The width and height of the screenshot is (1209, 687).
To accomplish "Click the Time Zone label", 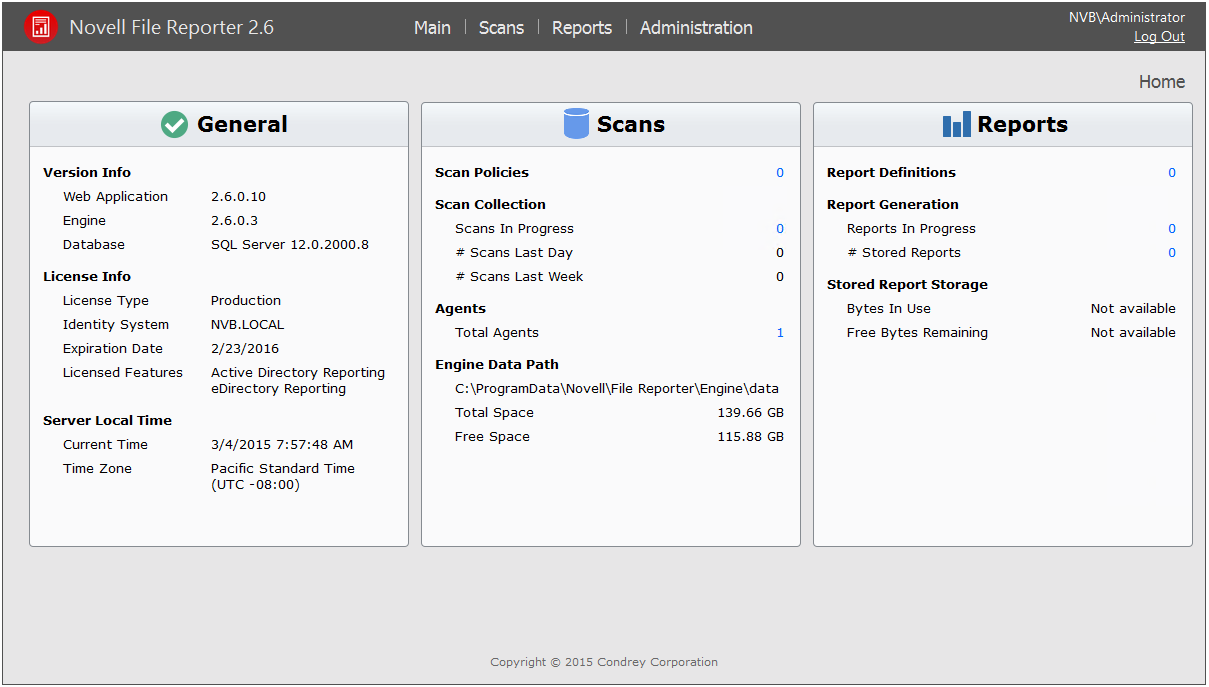I will click(97, 469).
